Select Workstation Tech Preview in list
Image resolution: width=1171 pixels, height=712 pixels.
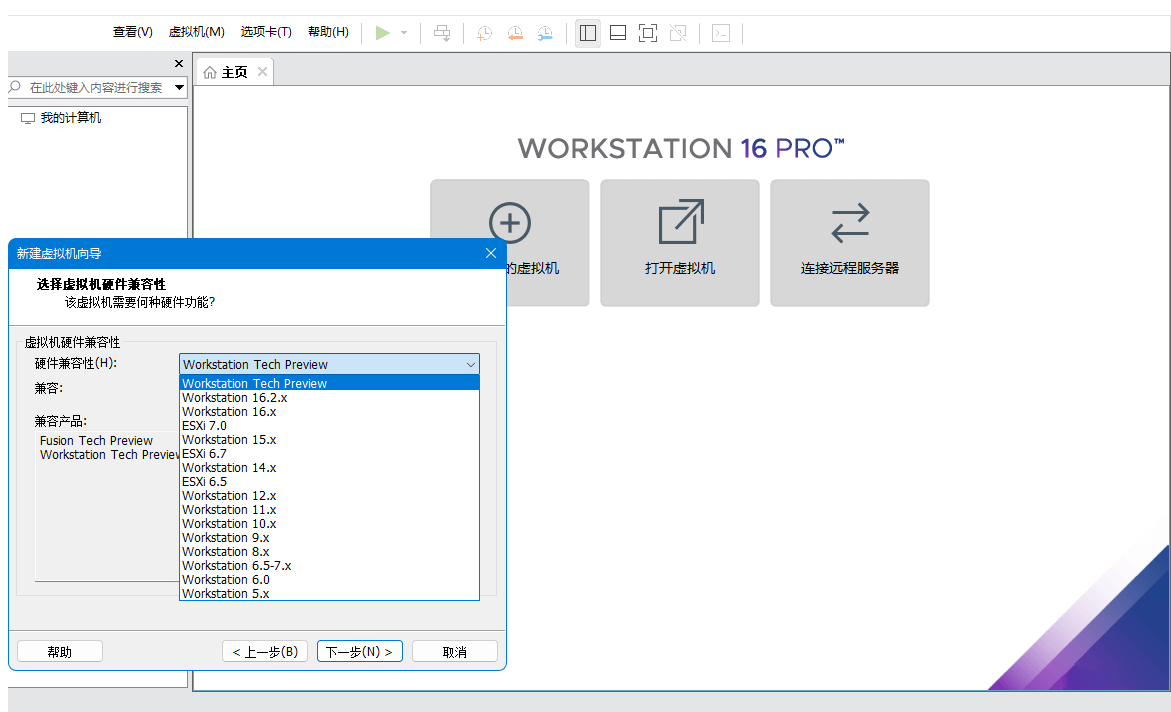tap(329, 383)
